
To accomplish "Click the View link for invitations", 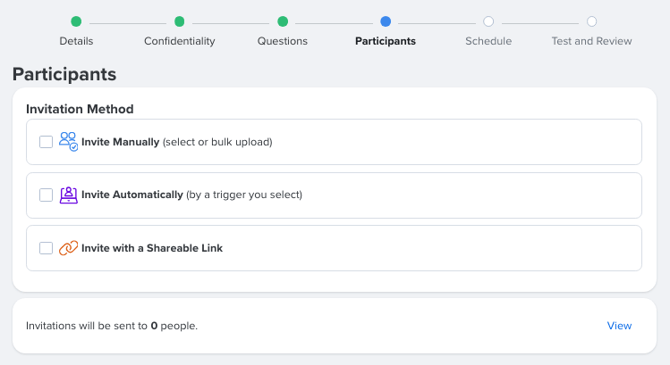I will (619, 326).
